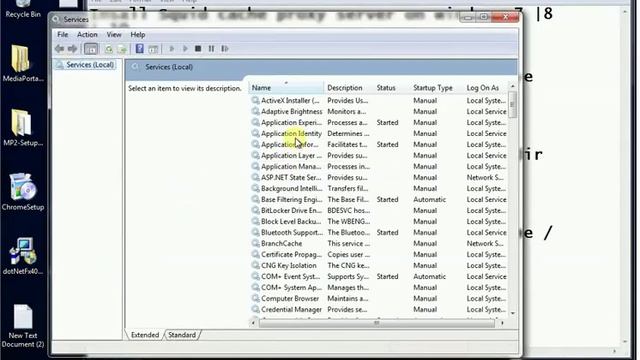640x360 pixels.
Task: Select the ASP.NET State Service row
Action: click(378, 178)
